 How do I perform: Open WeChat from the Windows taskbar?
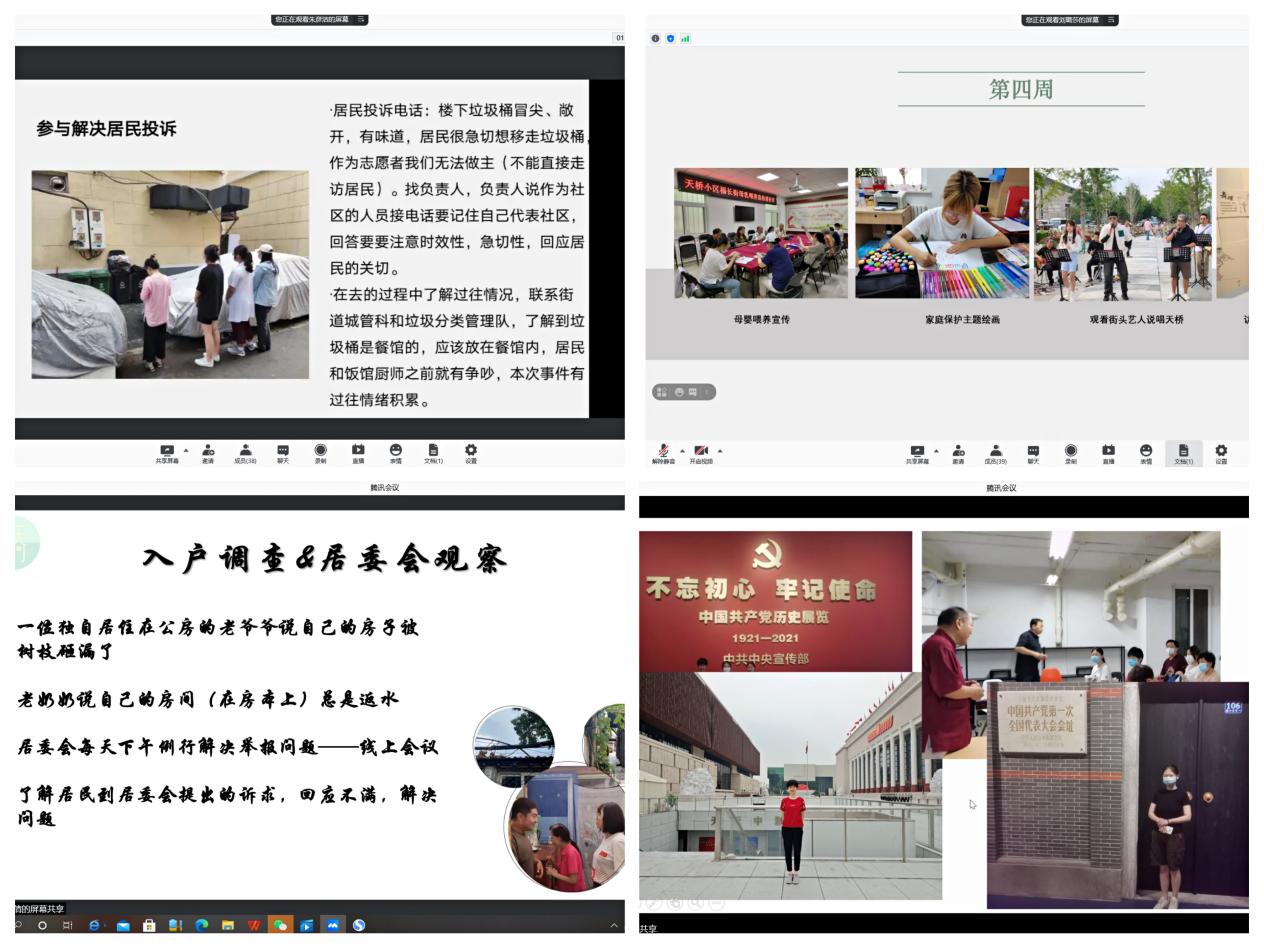tap(279, 925)
